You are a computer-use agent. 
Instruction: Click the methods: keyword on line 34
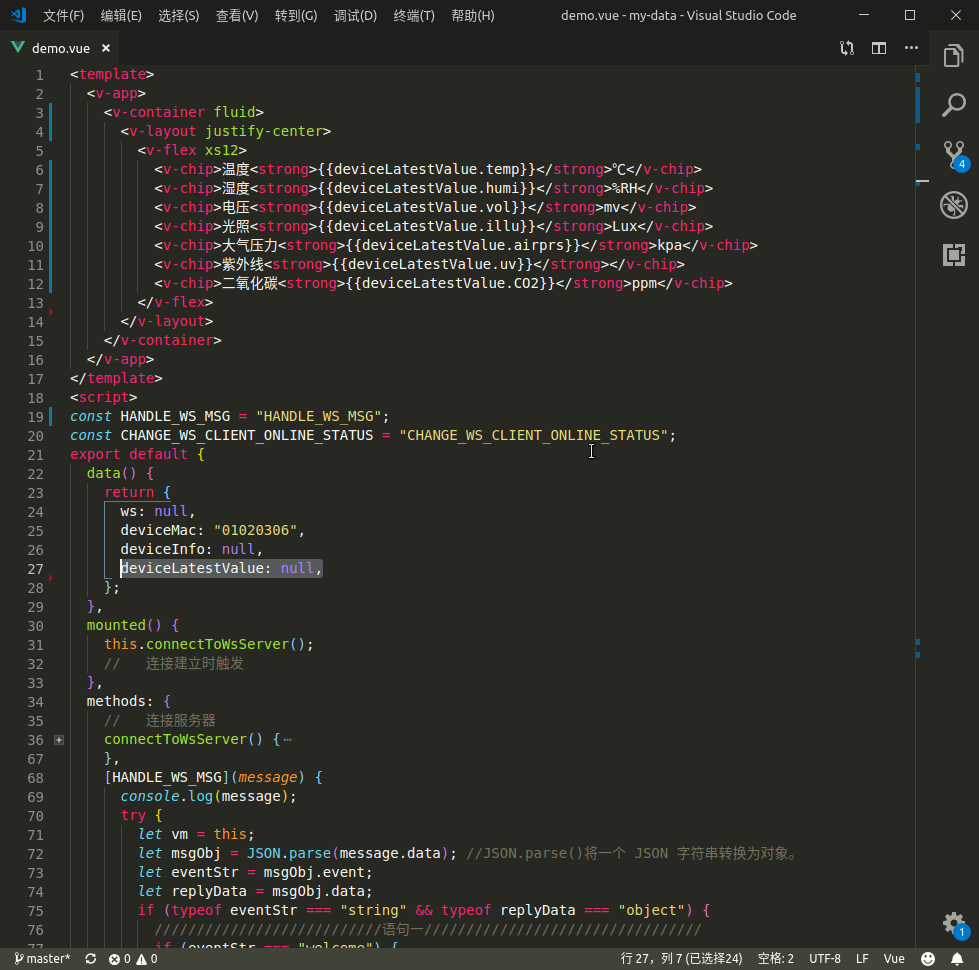point(119,702)
